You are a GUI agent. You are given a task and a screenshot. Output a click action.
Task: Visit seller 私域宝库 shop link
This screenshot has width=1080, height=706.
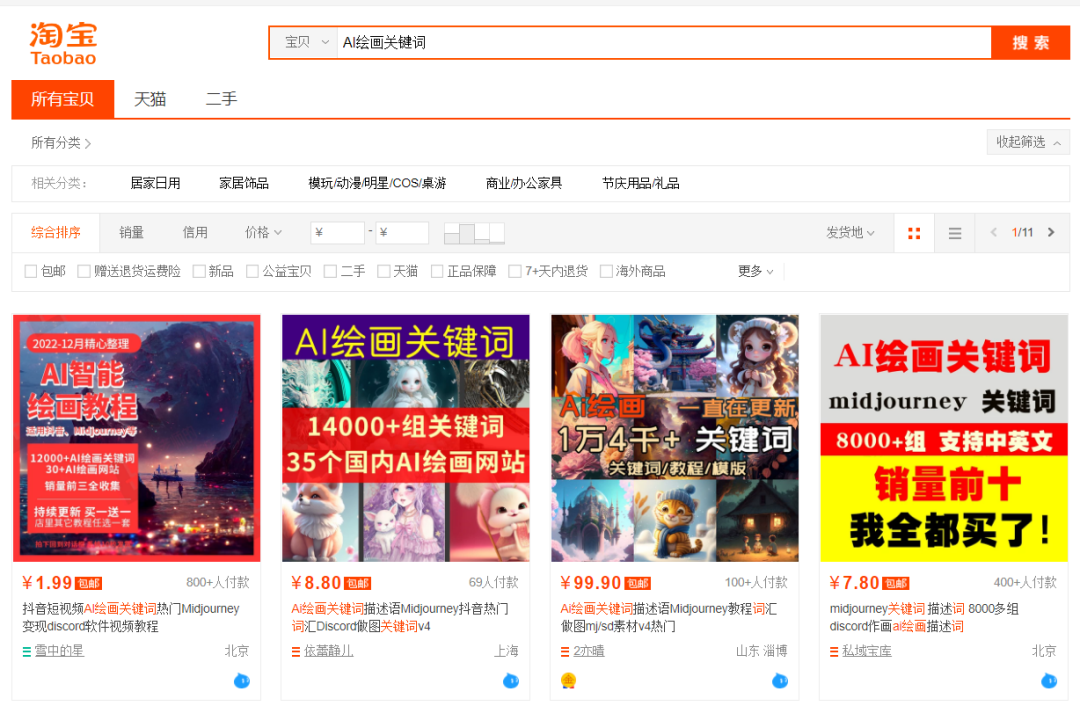click(x=866, y=651)
